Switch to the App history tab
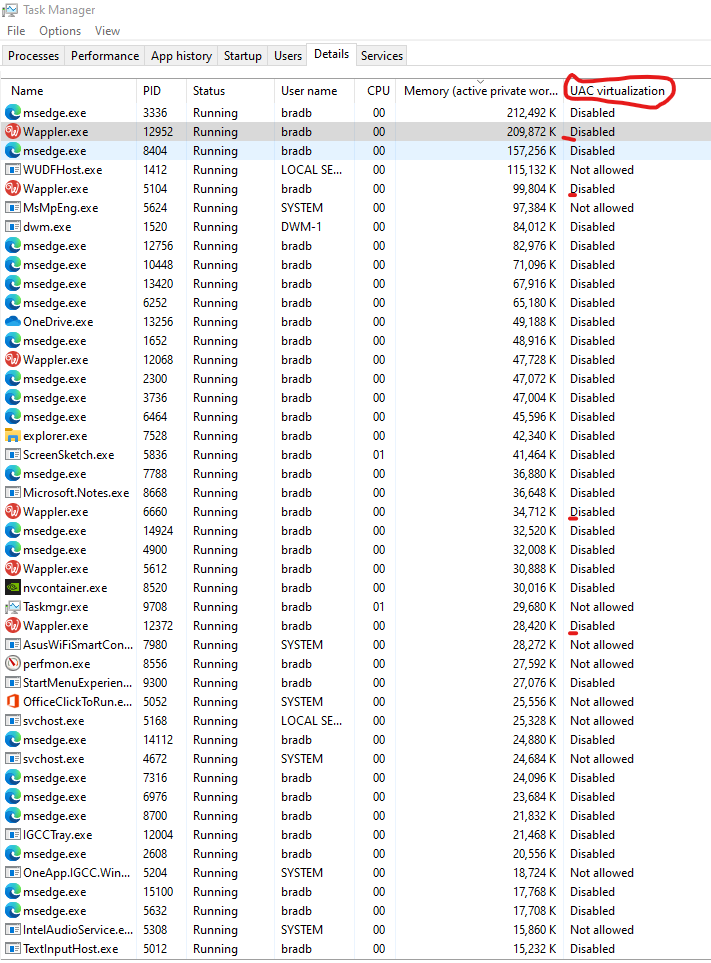The height and width of the screenshot is (963, 711). [x=181, y=55]
